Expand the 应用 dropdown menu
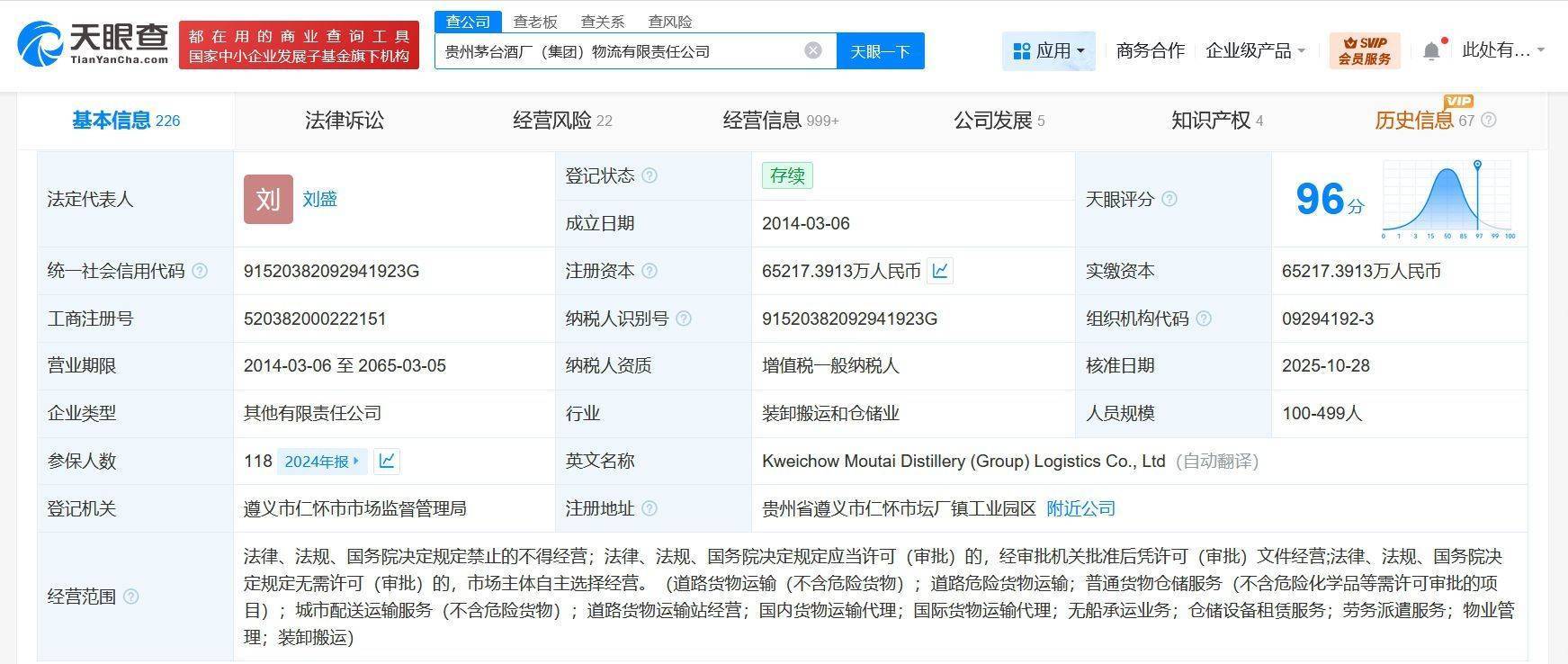The width and height of the screenshot is (1568, 664). pos(1048,50)
